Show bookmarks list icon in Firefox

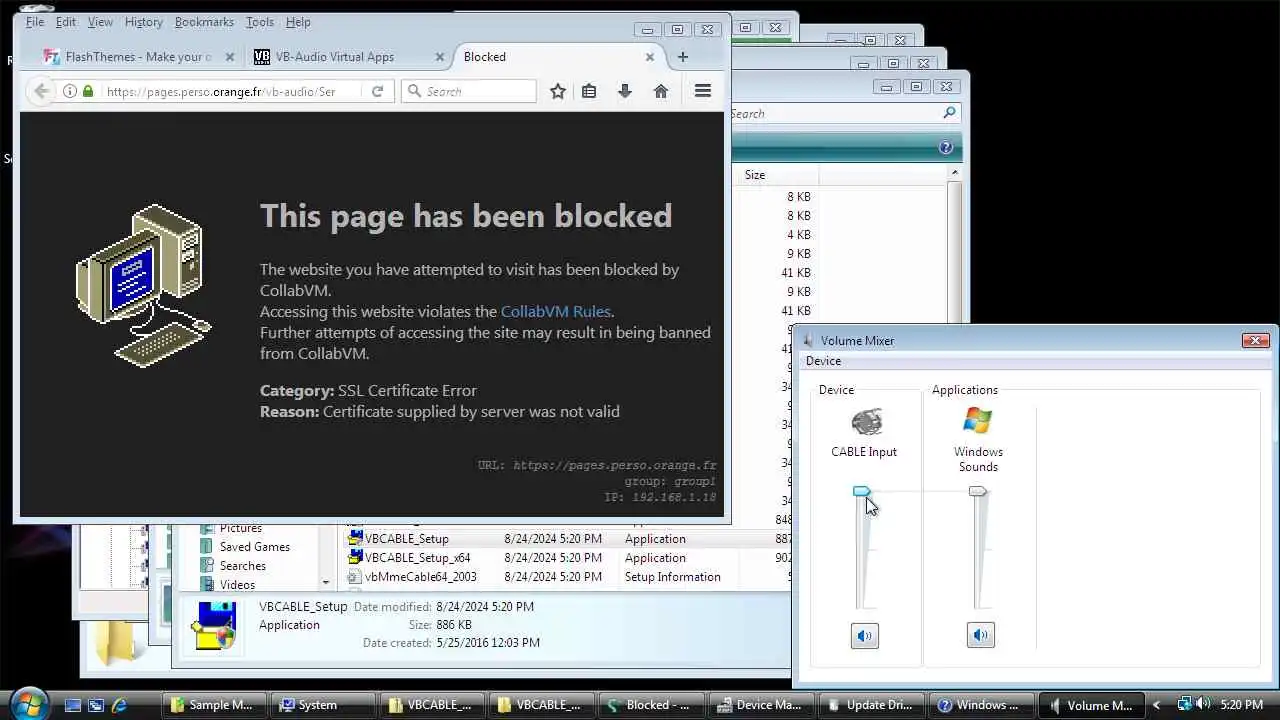click(589, 91)
